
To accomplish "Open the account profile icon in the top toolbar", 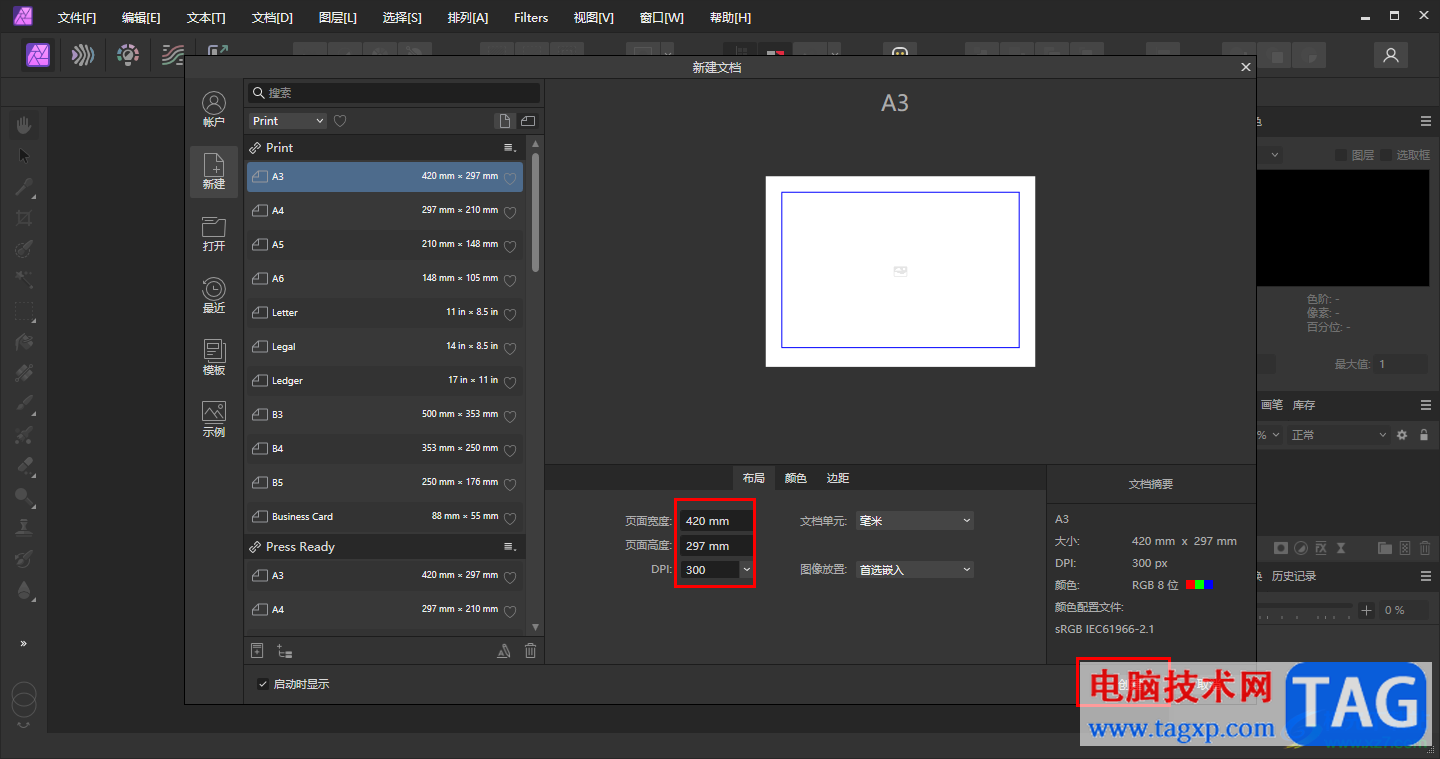I will click(1390, 56).
